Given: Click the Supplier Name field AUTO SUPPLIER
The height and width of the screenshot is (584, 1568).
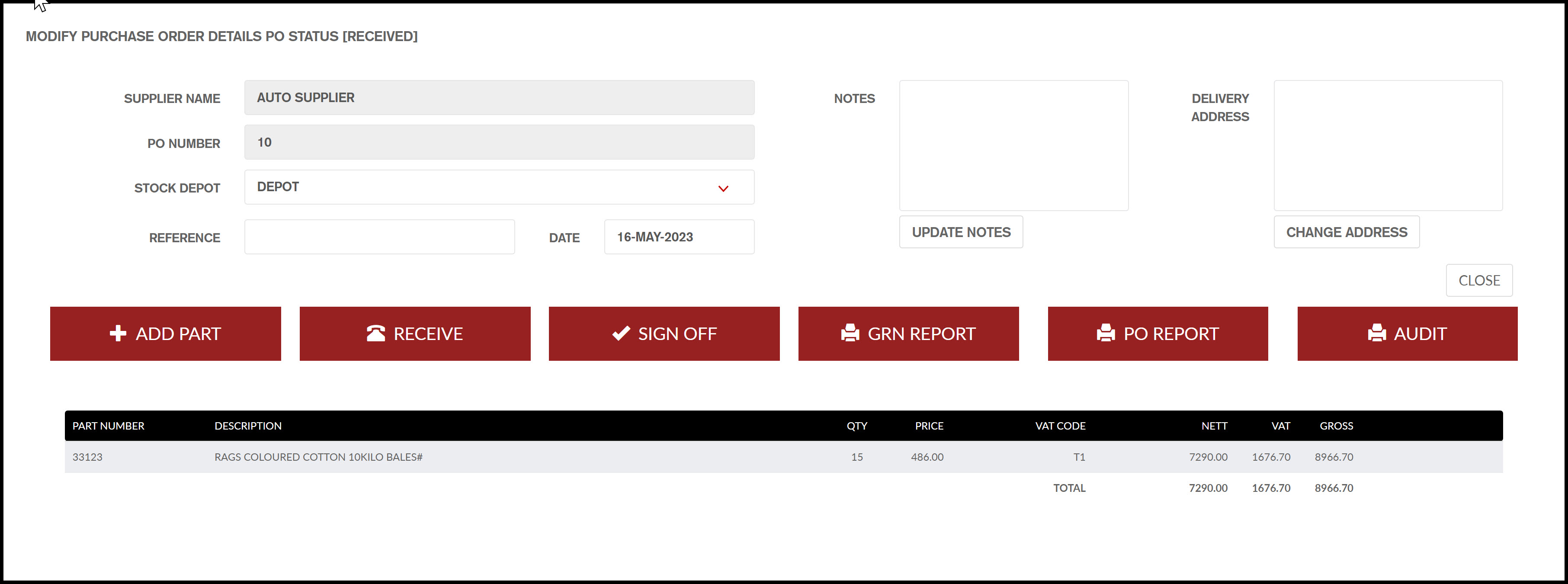Looking at the screenshot, I should (499, 97).
